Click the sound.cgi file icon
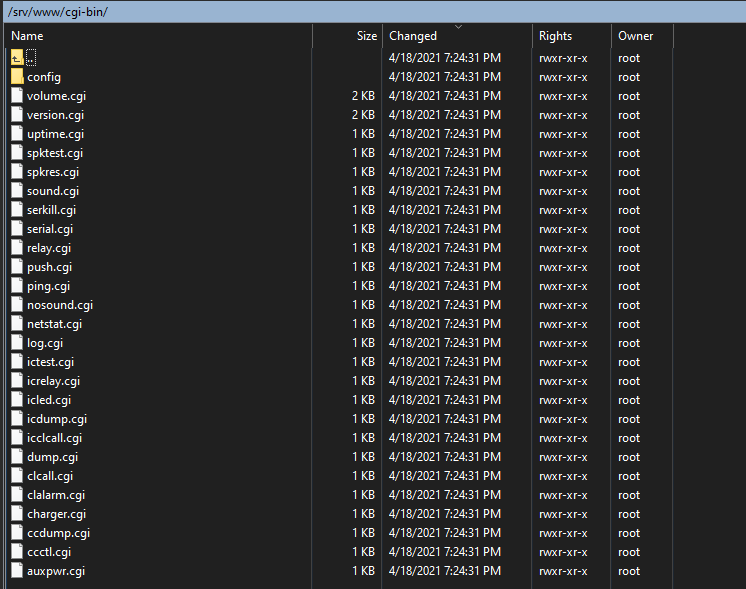 click(x=17, y=191)
